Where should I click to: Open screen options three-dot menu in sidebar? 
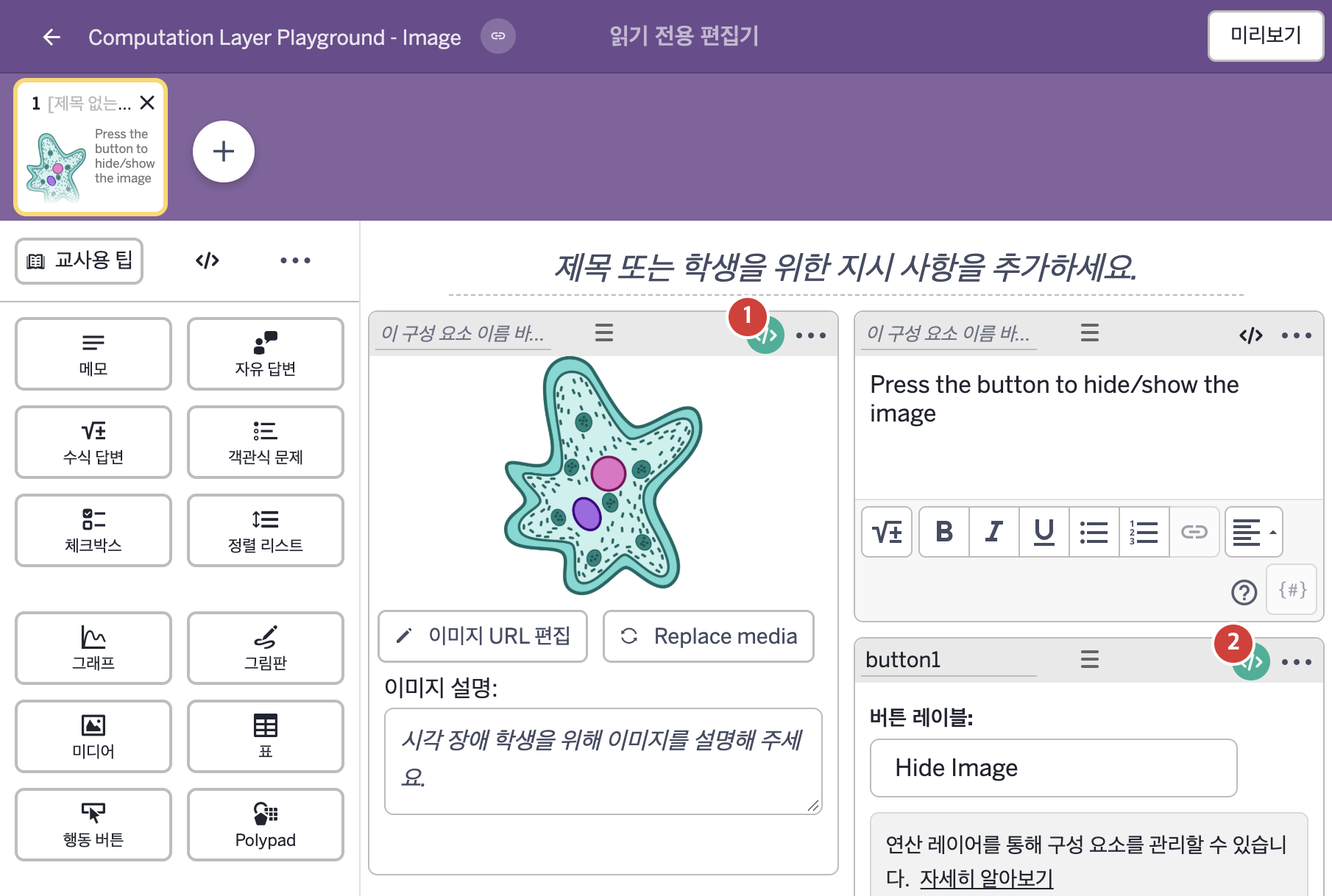click(295, 260)
